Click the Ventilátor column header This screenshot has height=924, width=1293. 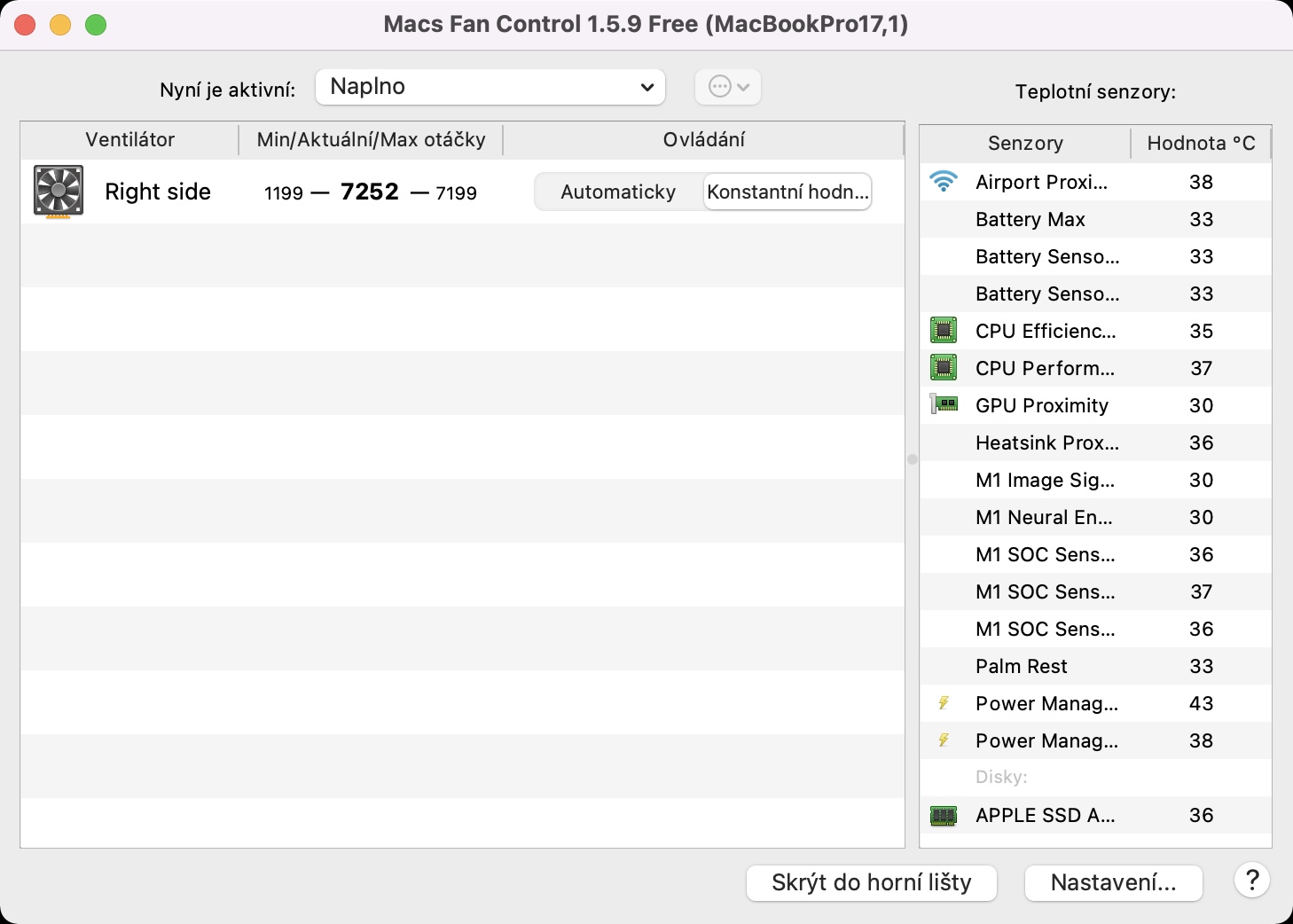click(129, 140)
